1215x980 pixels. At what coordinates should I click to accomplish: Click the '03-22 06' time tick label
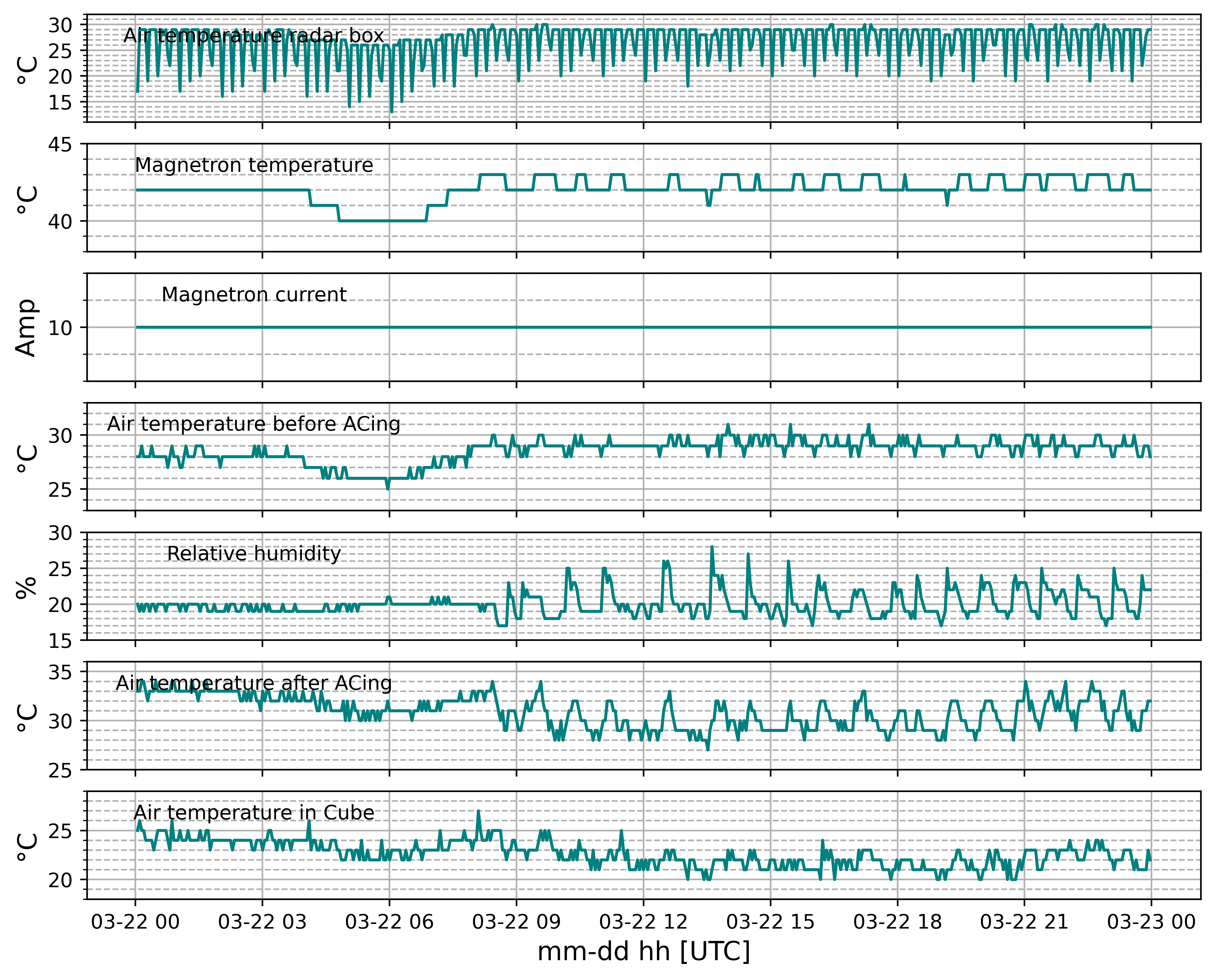[389, 922]
